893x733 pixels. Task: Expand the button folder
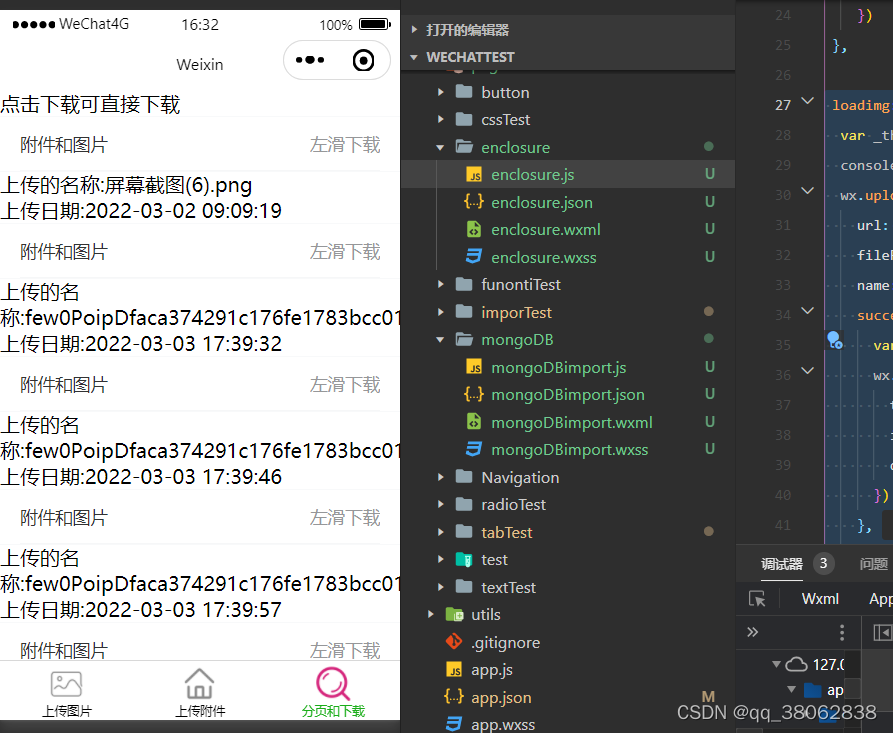pyautogui.click(x=440, y=92)
